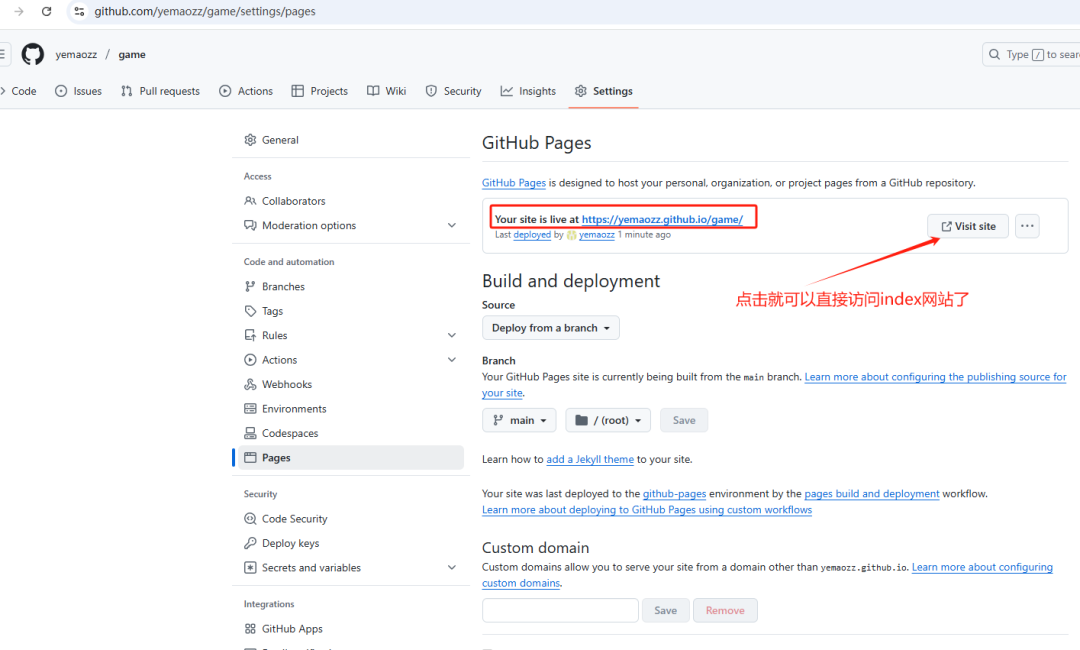Click the Codespaces icon
Image resolution: width=1080 pixels, height=650 pixels.
(250, 433)
